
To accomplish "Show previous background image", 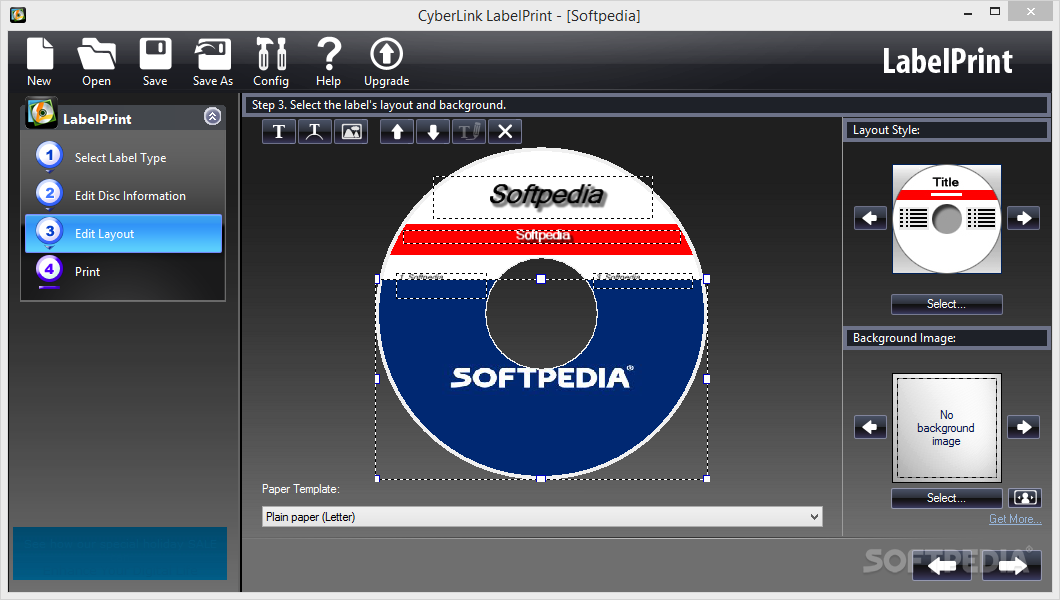I will [870, 427].
